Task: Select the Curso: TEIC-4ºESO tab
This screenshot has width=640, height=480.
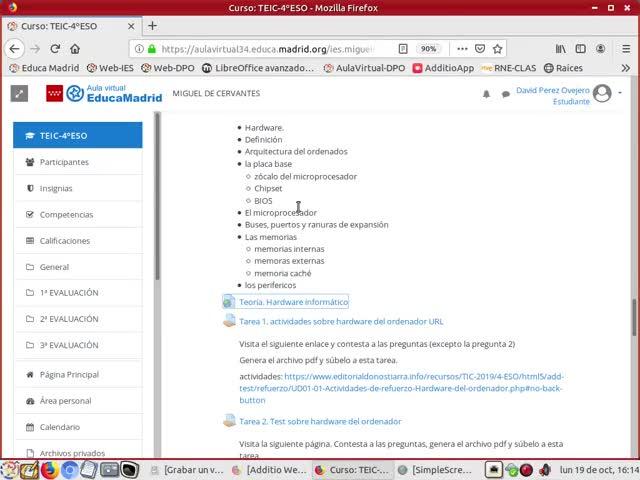Action: 71,26
